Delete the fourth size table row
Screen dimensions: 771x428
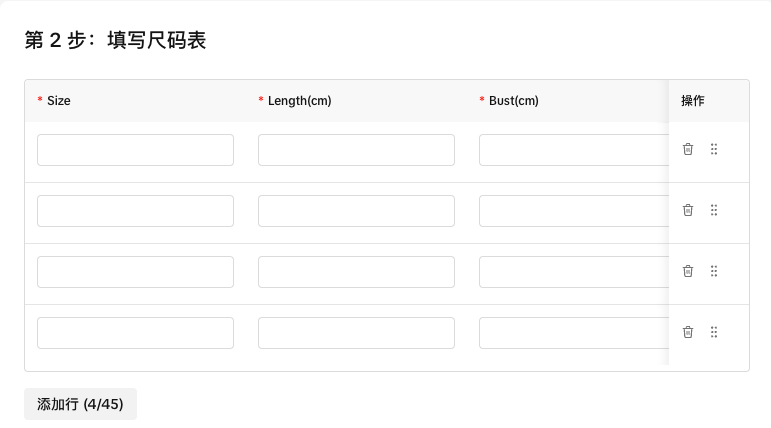688,332
